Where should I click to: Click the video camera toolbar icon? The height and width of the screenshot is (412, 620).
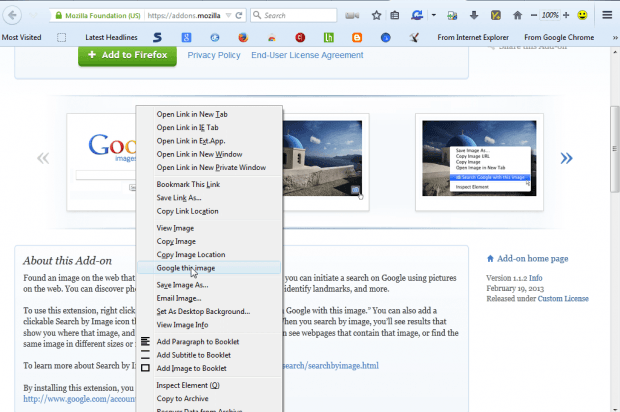(x=352, y=15)
